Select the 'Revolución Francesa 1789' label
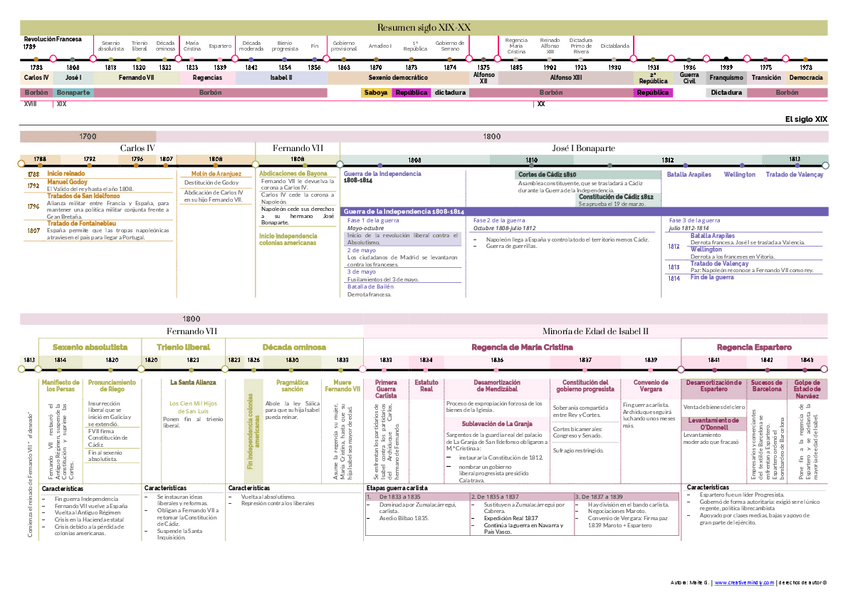 pos(52,43)
